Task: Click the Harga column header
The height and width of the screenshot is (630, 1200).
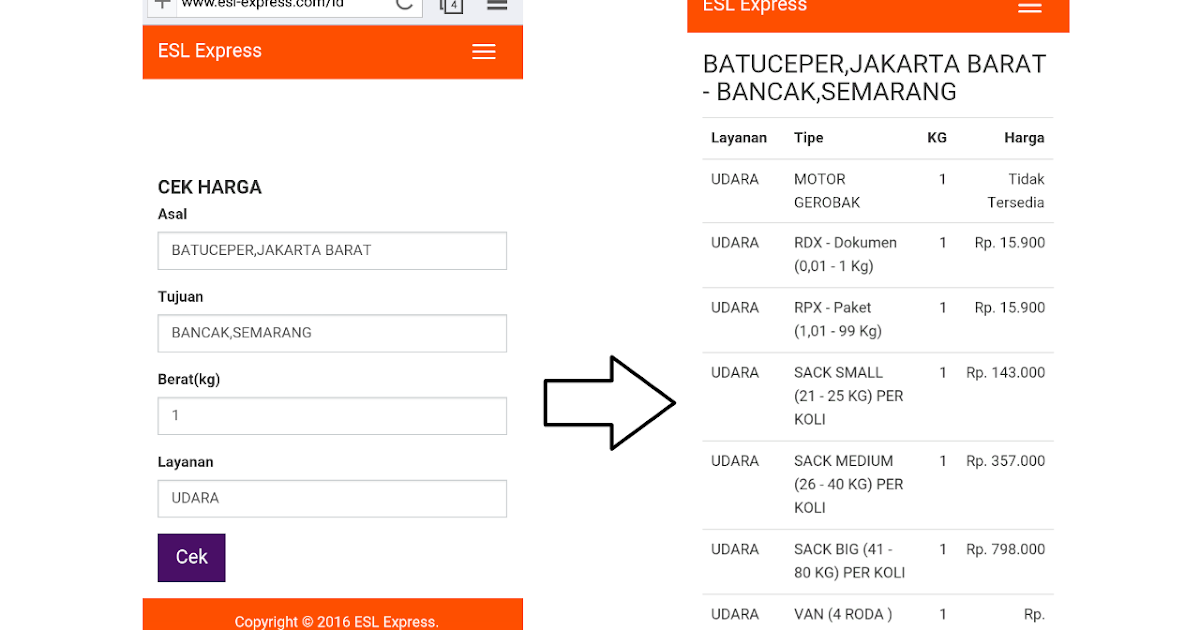Action: tap(1025, 138)
